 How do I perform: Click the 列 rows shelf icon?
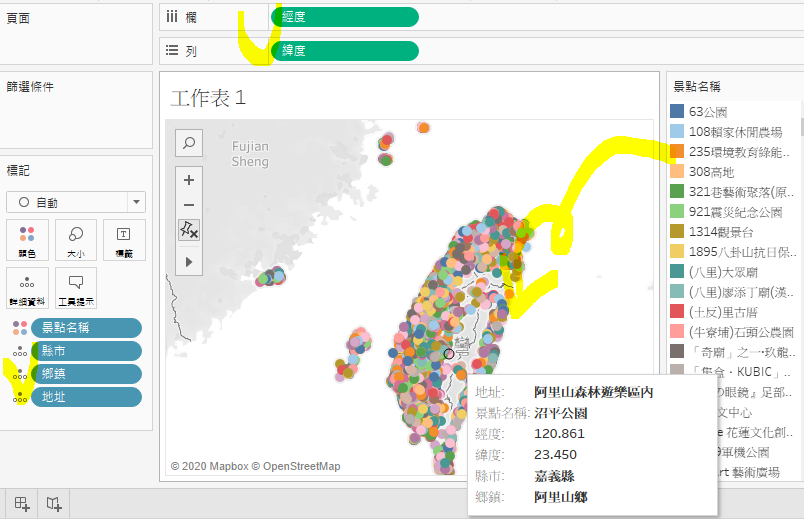coord(172,50)
